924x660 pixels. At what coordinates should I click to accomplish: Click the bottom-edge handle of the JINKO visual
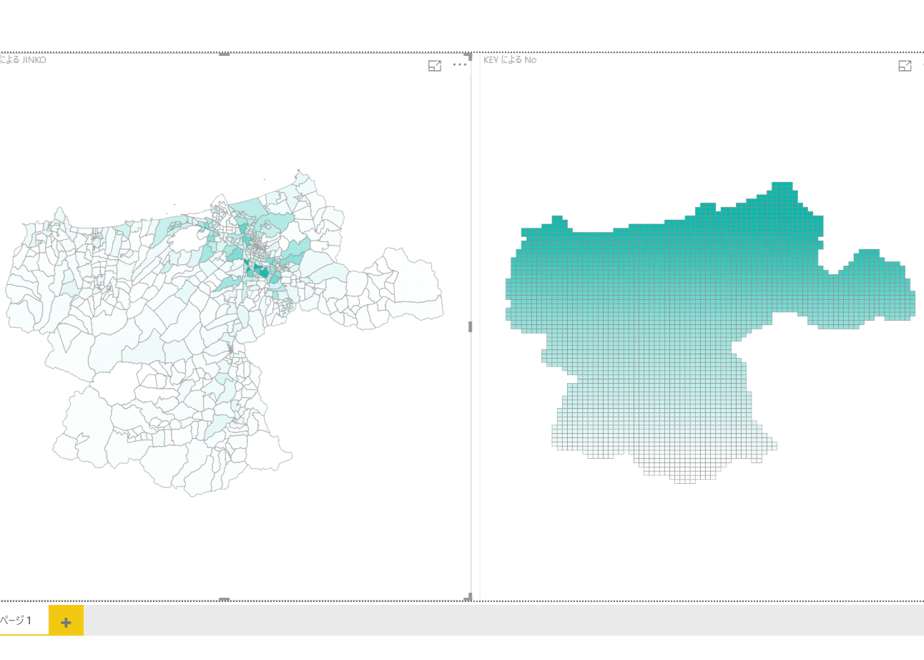coord(225,599)
